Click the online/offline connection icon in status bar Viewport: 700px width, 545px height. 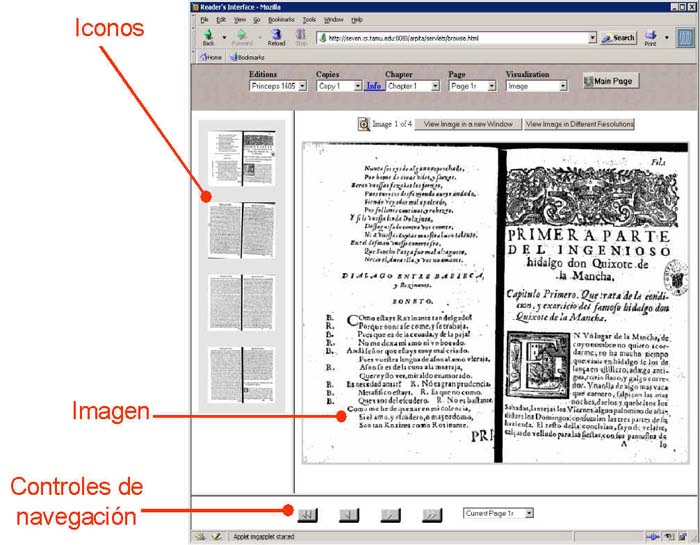click(x=652, y=537)
